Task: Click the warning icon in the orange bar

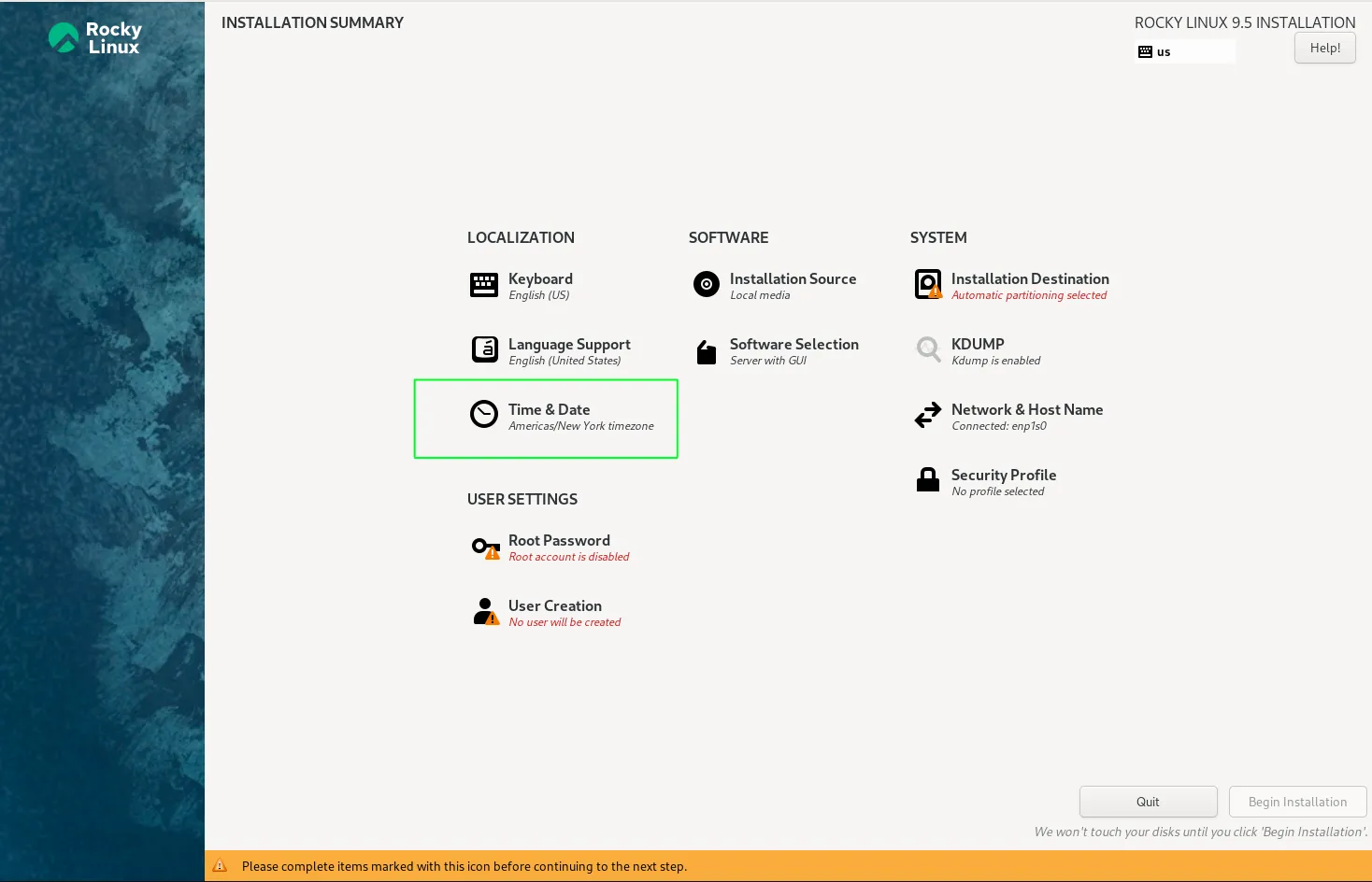Action: click(220, 866)
